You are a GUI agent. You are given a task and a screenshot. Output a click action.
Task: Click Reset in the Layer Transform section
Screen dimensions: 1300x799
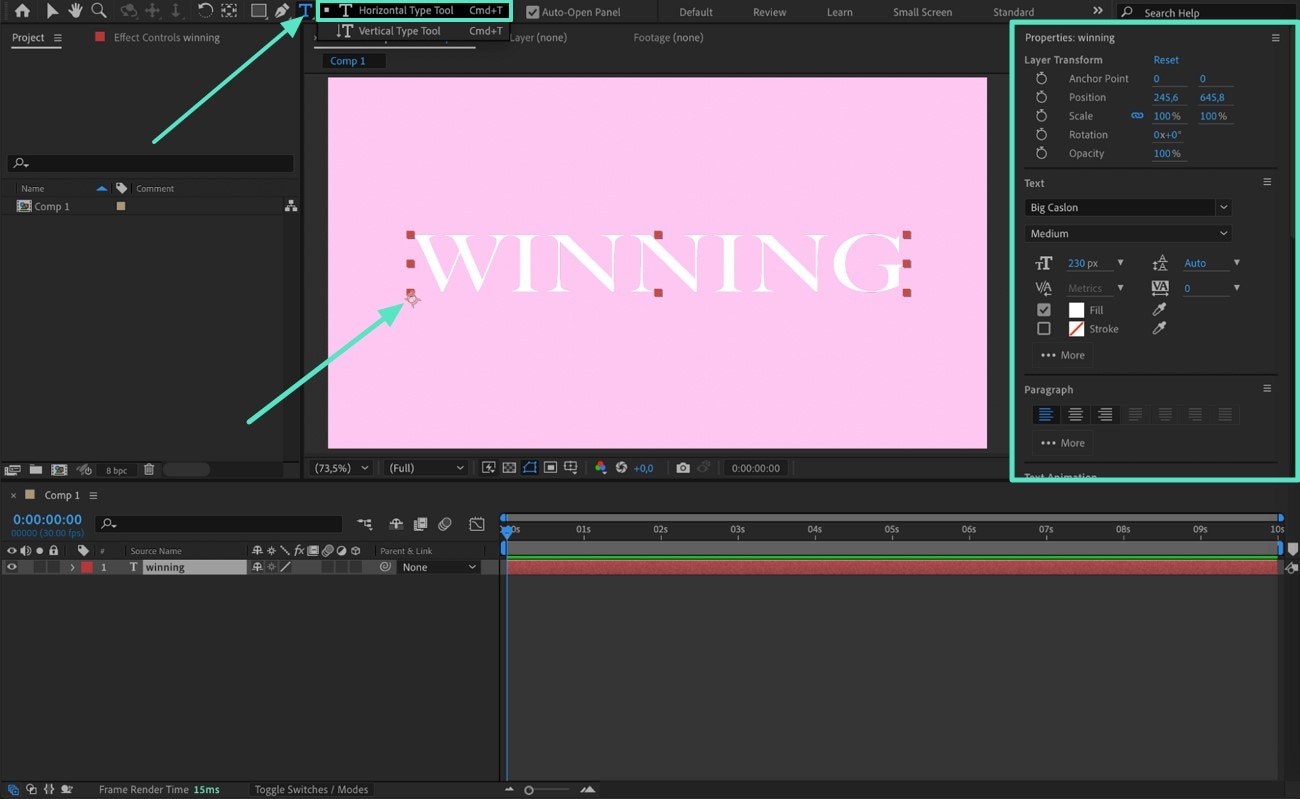1166,59
